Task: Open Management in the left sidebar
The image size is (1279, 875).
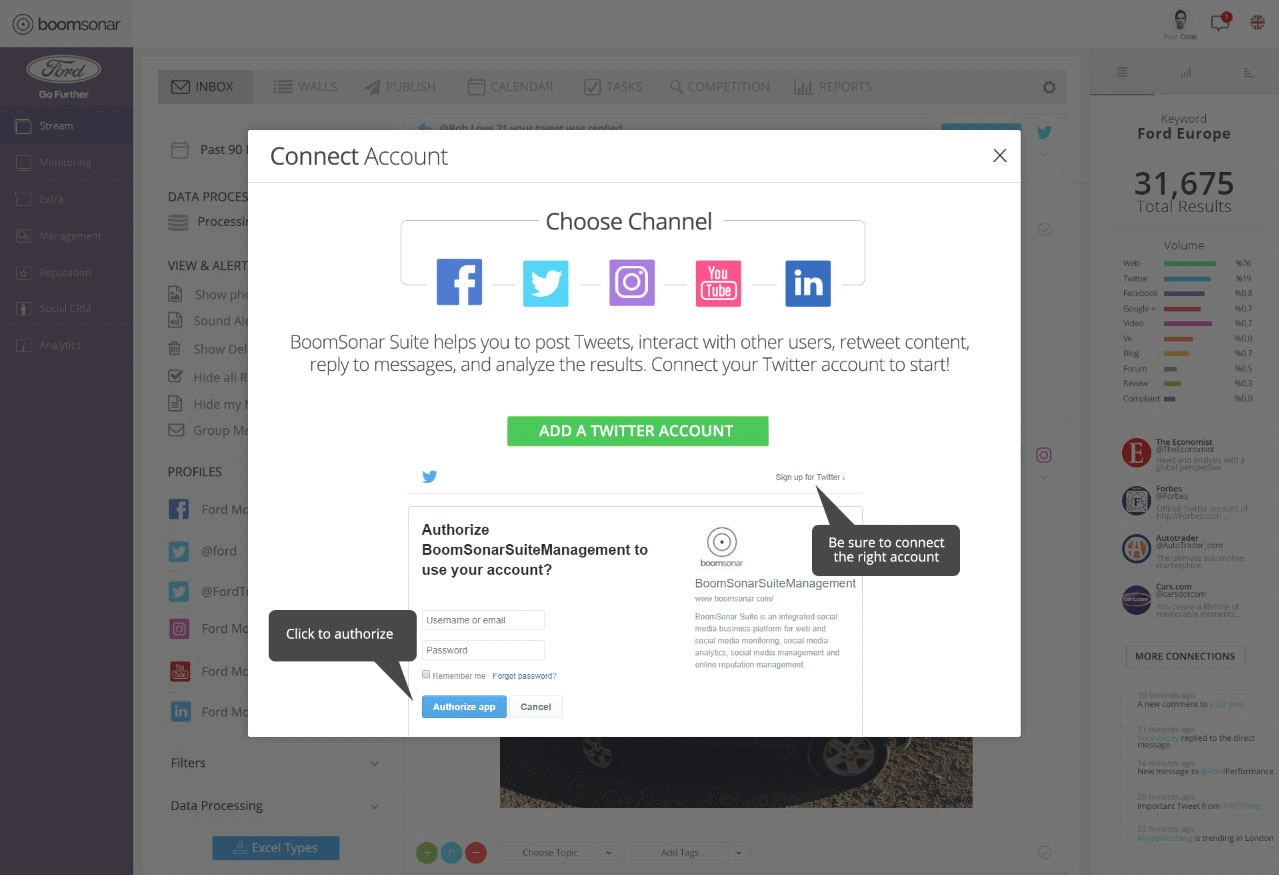Action: (x=66, y=236)
